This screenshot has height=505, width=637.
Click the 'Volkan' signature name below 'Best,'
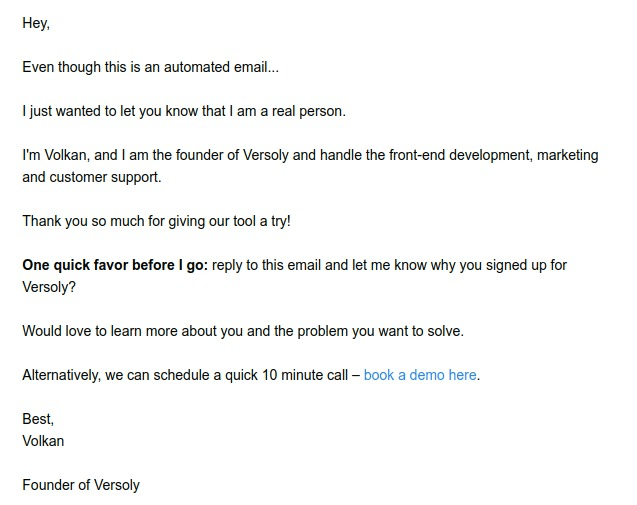[43, 441]
